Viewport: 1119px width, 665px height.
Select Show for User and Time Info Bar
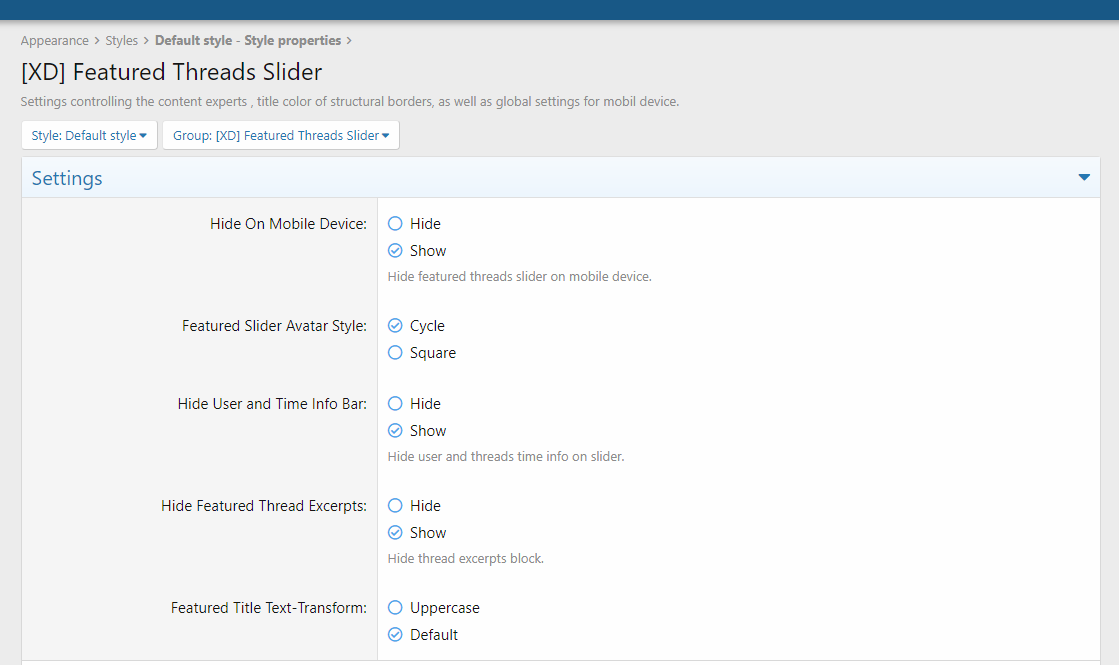pos(395,431)
